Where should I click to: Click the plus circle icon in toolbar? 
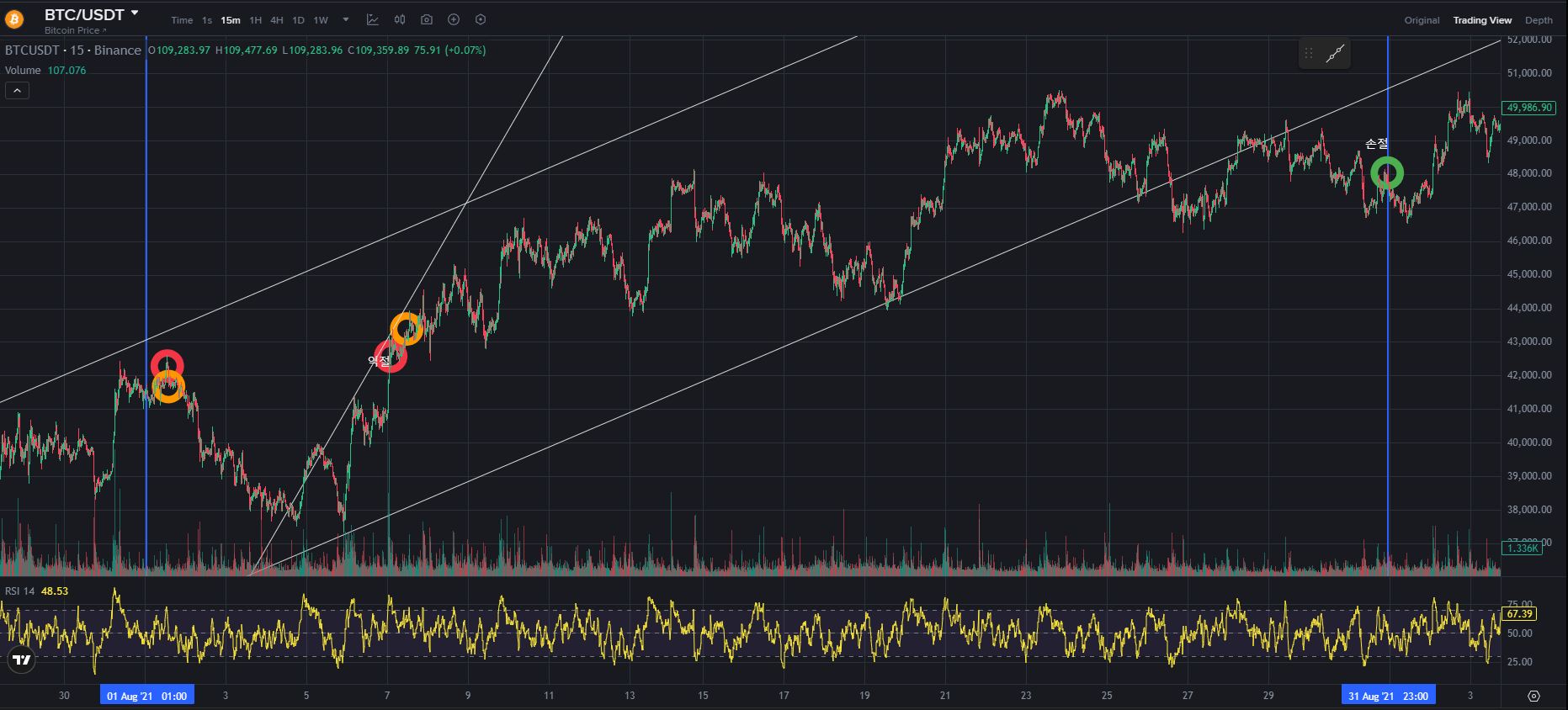454,19
